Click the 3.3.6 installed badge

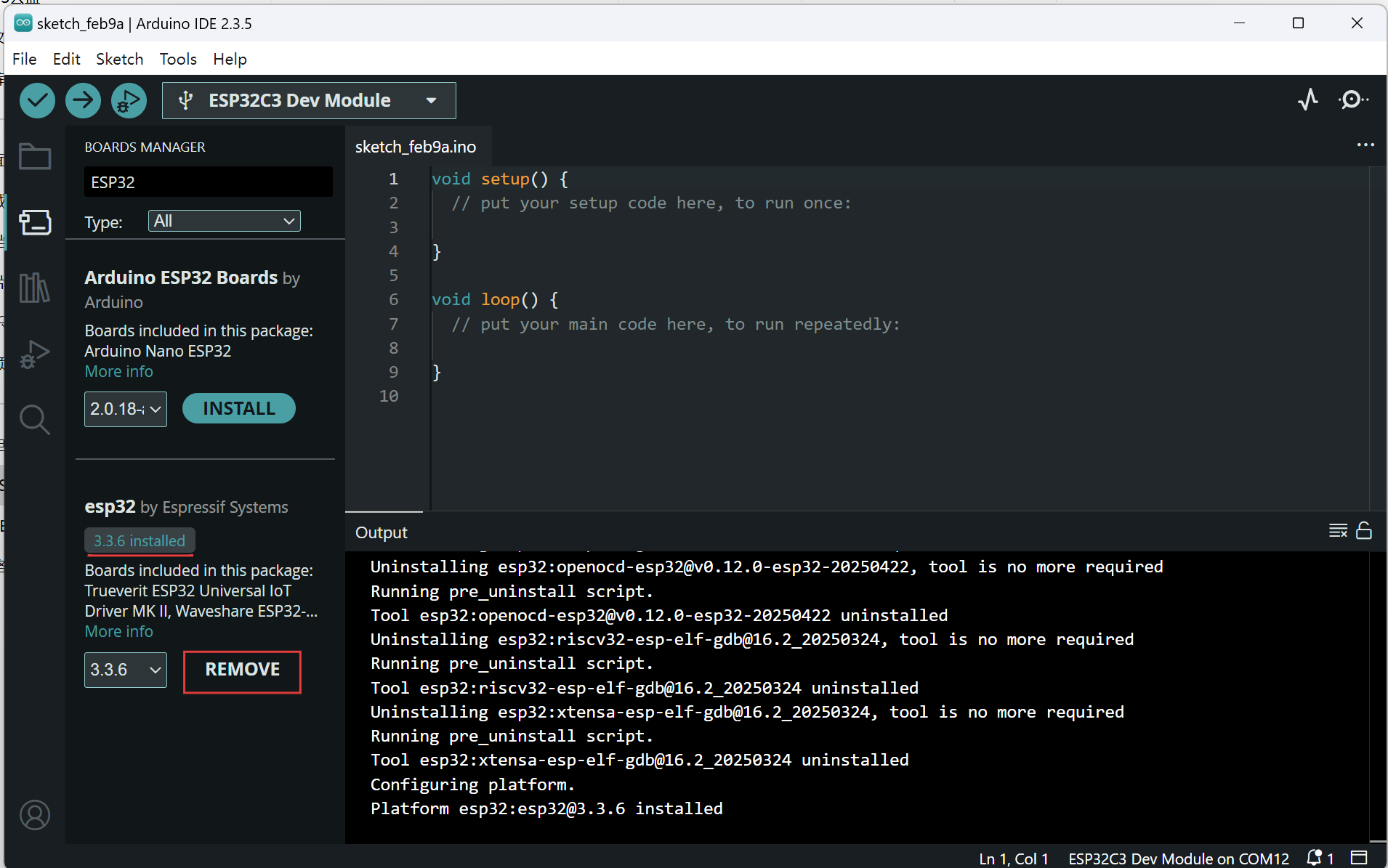[140, 540]
